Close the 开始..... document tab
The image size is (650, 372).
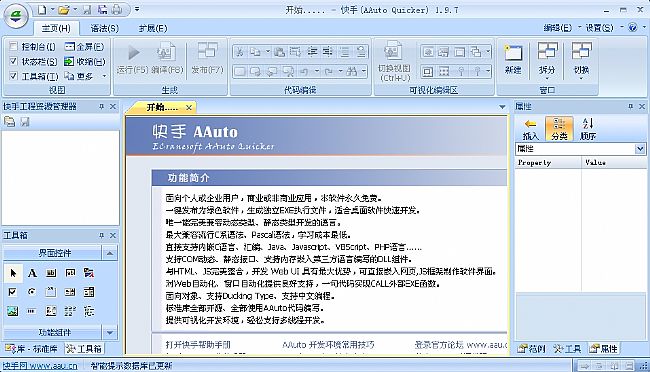pos(189,107)
